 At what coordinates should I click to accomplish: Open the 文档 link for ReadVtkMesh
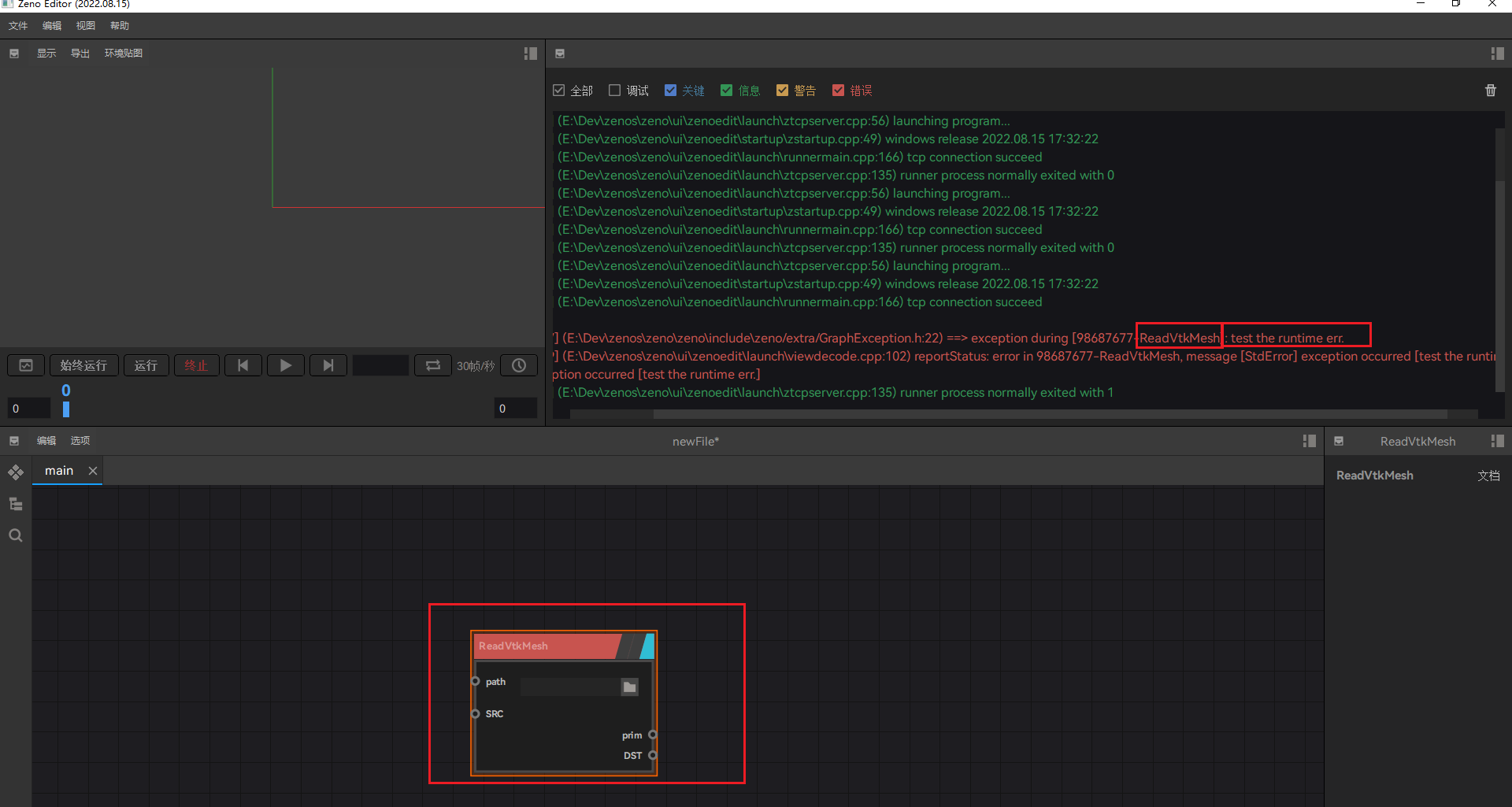pos(1489,476)
